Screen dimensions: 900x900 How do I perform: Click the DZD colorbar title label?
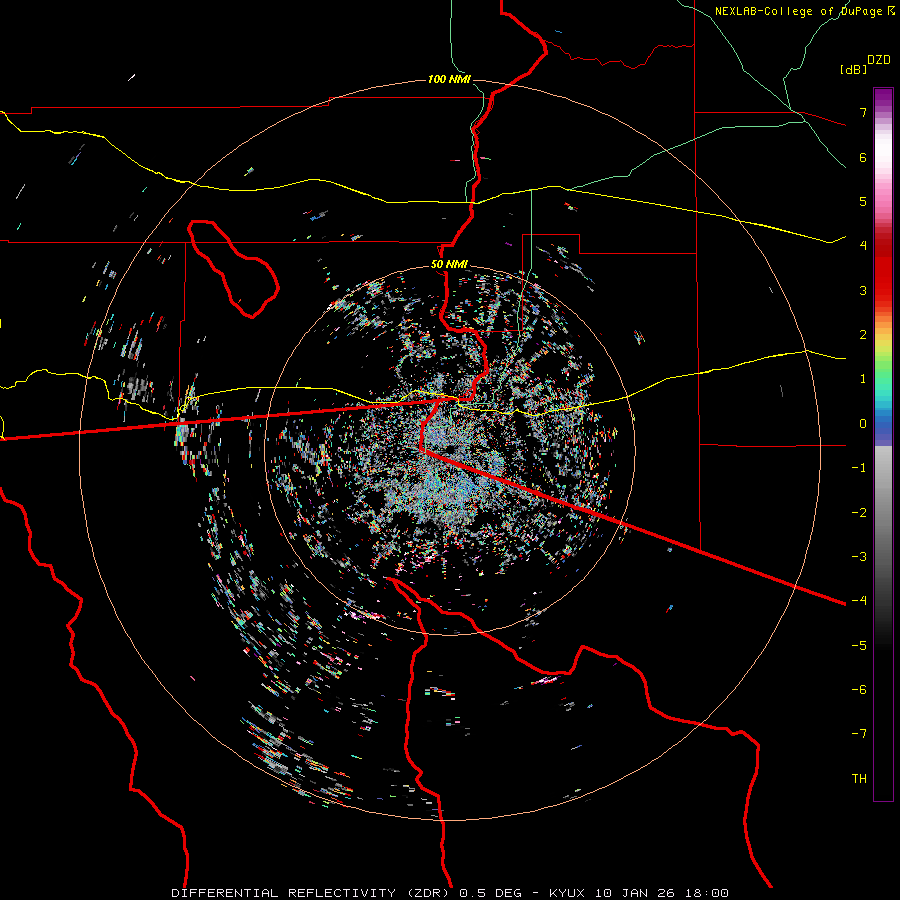[x=879, y=60]
